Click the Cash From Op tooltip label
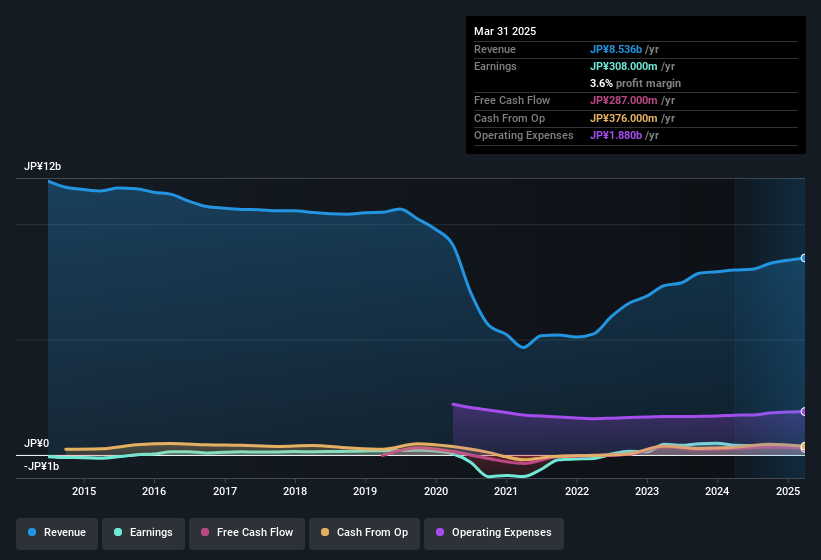Image resolution: width=821 pixels, height=560 pixels. point(509,118)
